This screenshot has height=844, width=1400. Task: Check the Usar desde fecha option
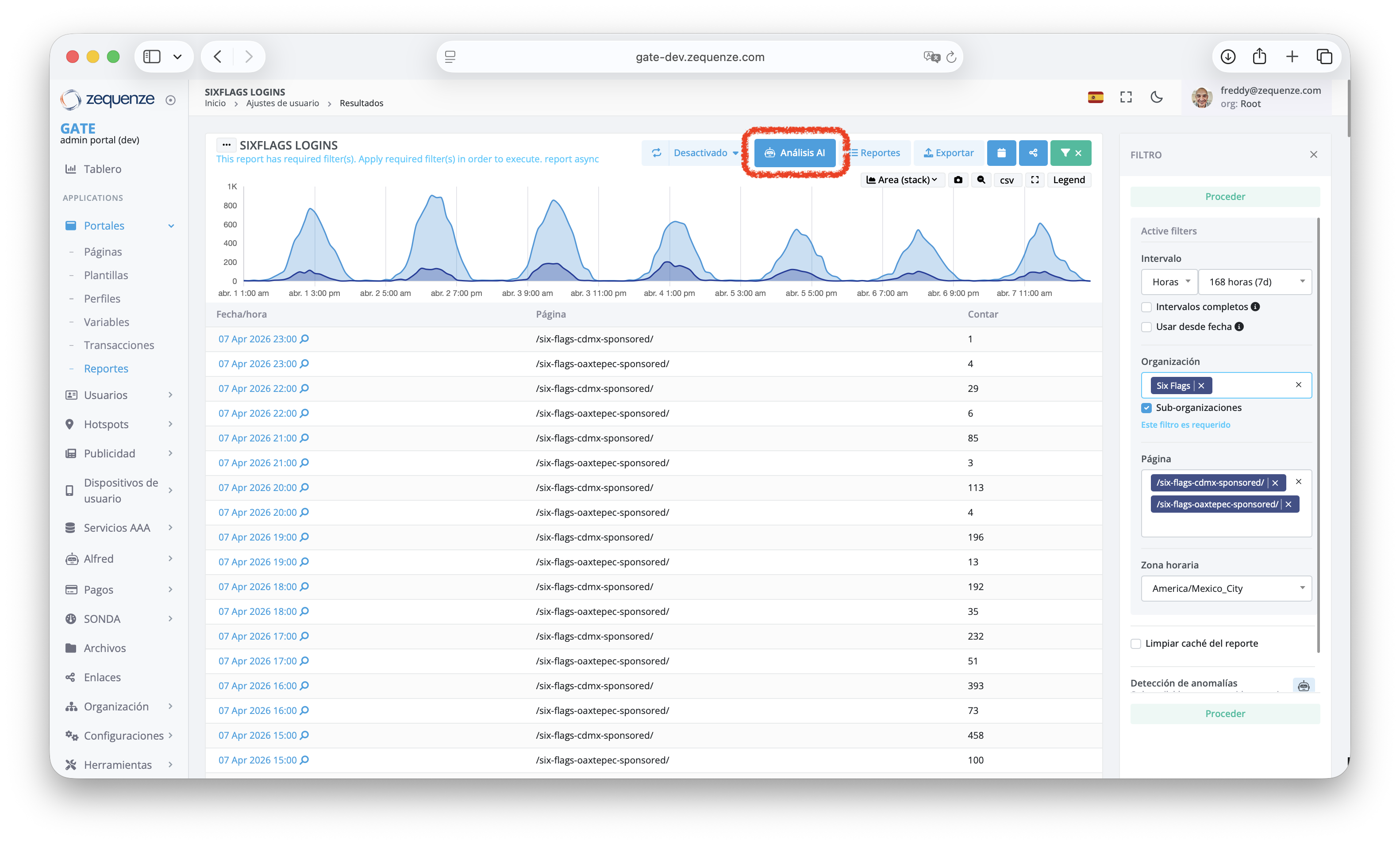click(1146, 327)
